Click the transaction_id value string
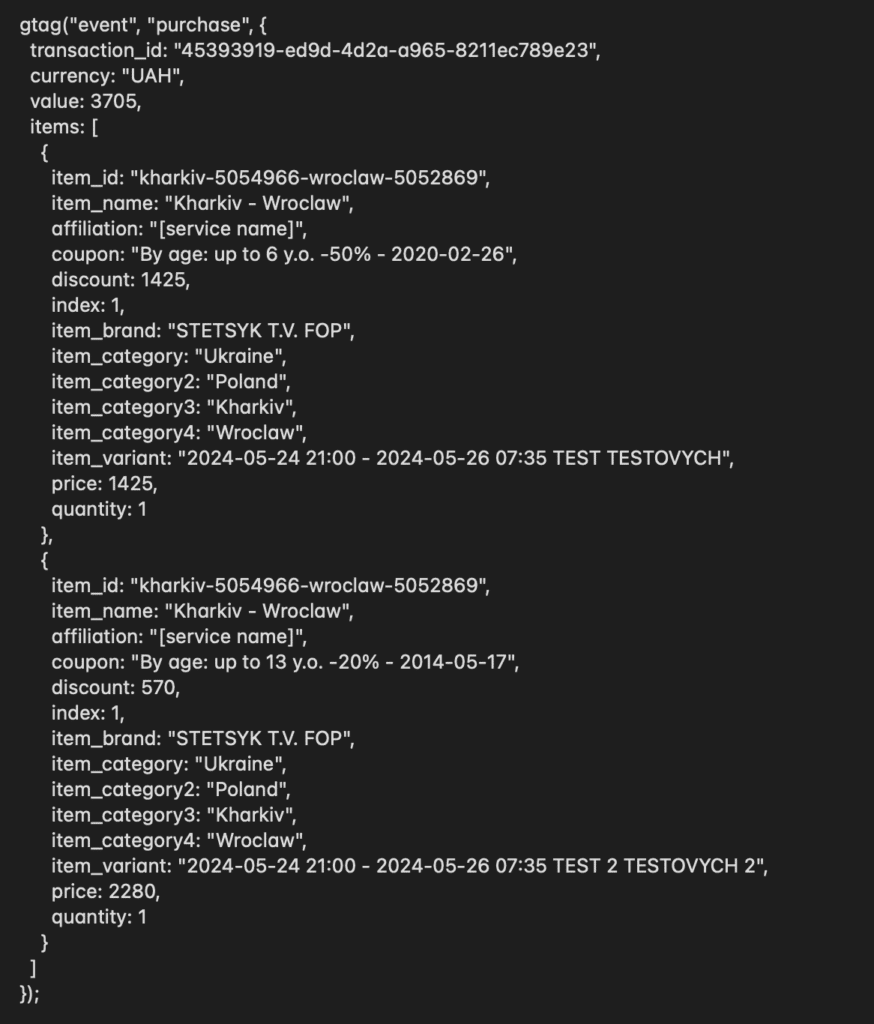This screenshot has height=1024, width=874. (x=384, y=50)
